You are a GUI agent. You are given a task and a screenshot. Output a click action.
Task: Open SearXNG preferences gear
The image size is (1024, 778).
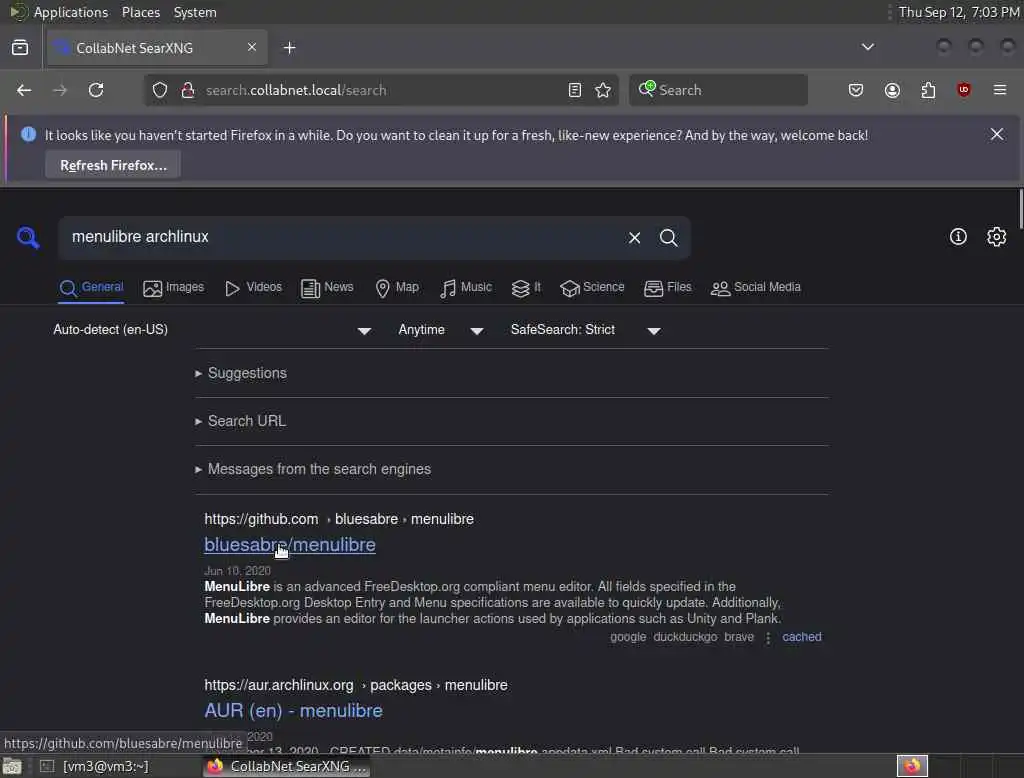(997, 236)
